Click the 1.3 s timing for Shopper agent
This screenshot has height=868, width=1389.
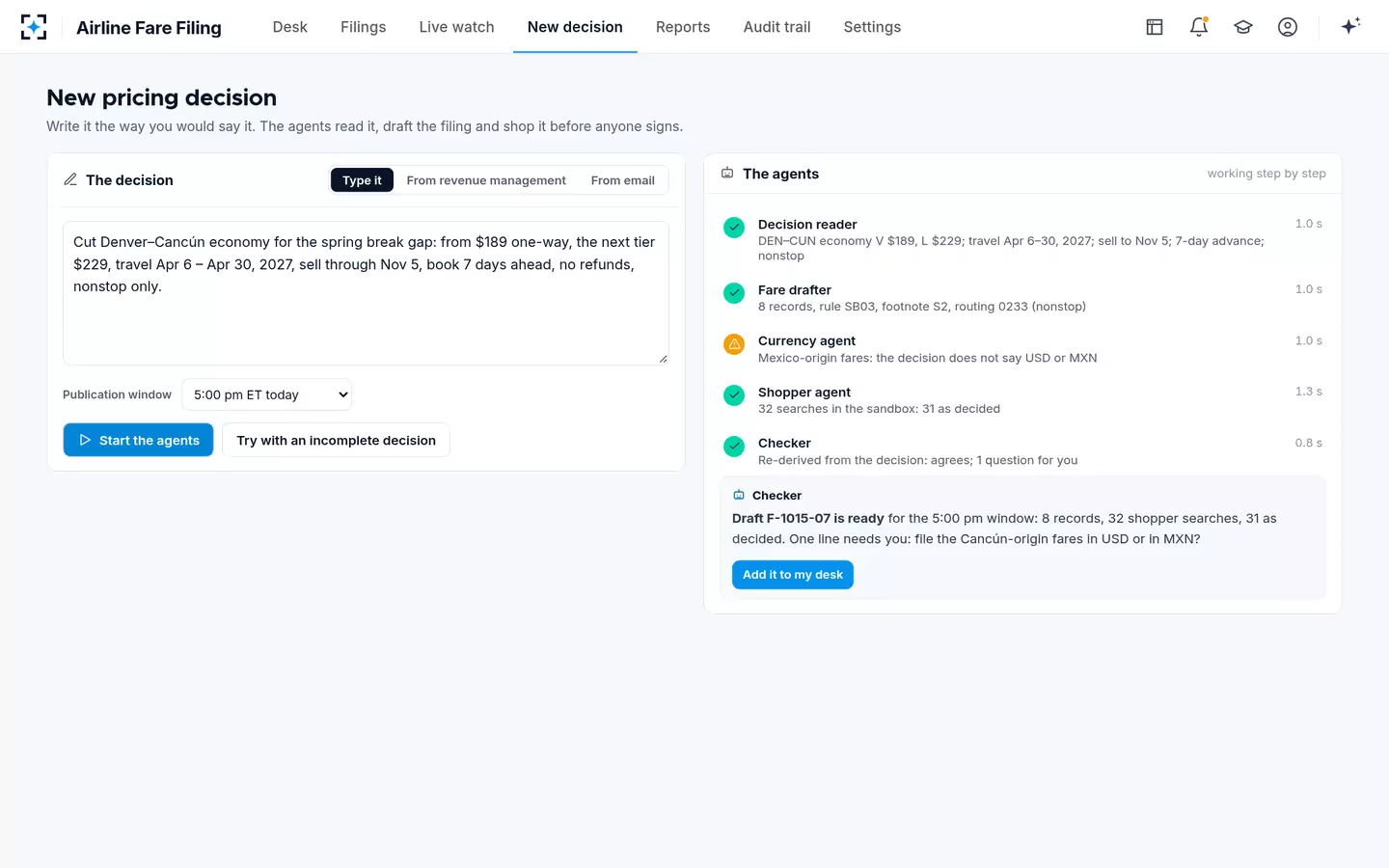1309,392
